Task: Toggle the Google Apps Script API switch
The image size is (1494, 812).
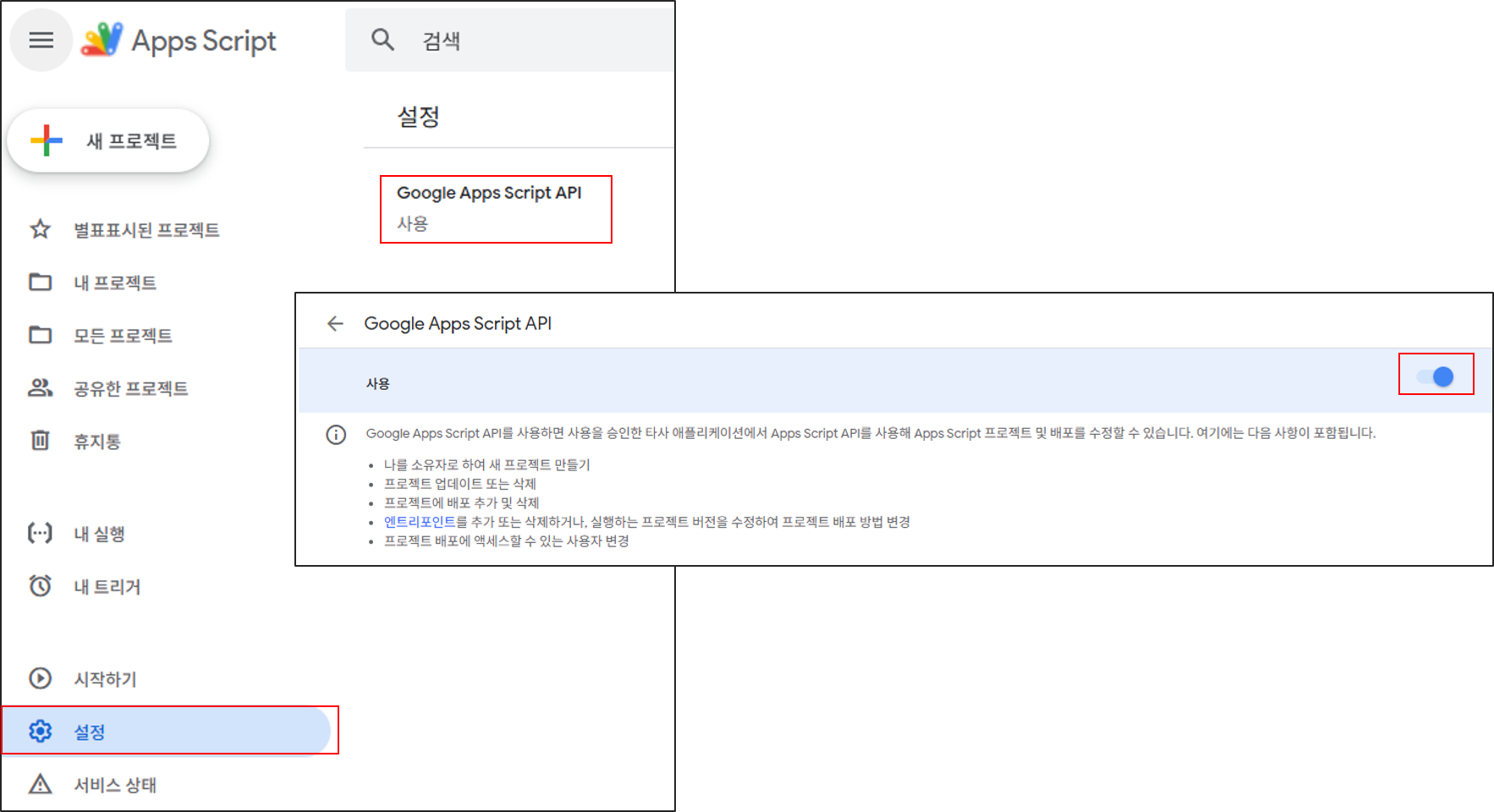Action: pyautogui.click(x=1436, y=376)
